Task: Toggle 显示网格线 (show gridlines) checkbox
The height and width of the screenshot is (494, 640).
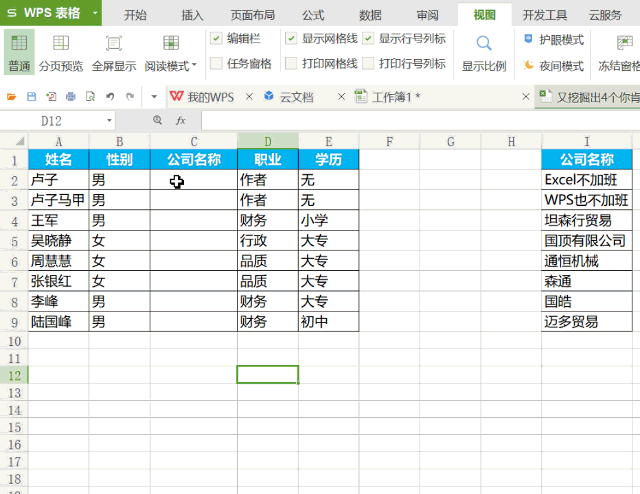Action: (291, 38)
